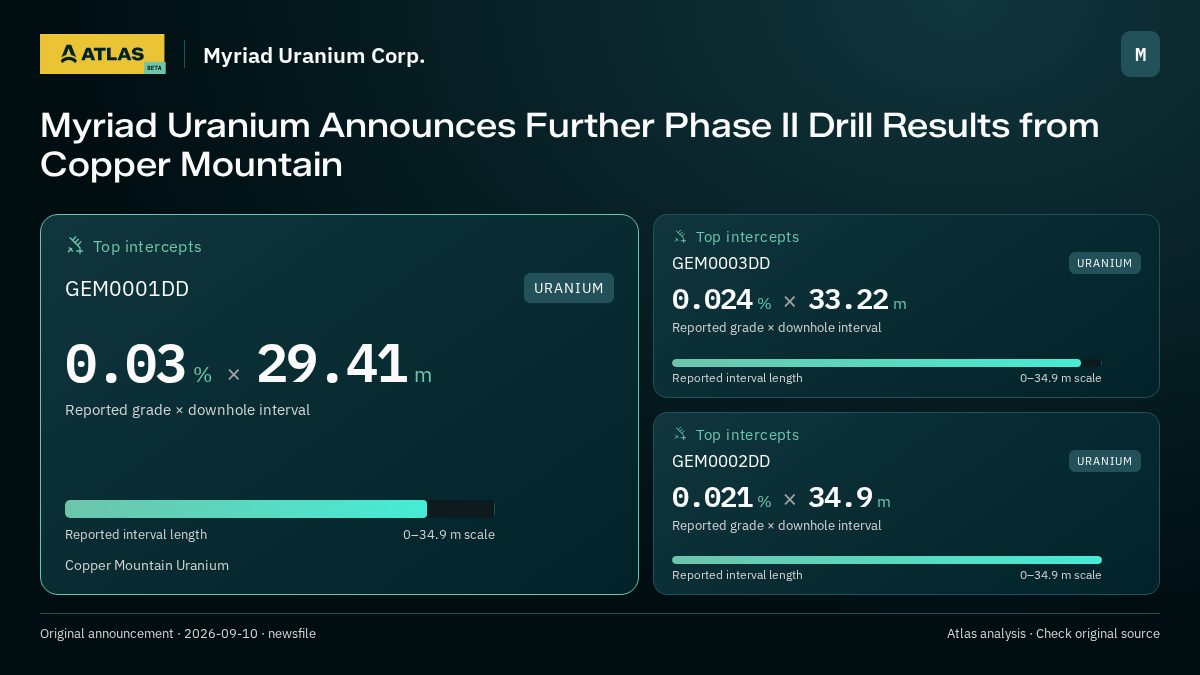1200x675 pixels.
Task: Click the 29.41 m interval value
Action: (344, 365)
